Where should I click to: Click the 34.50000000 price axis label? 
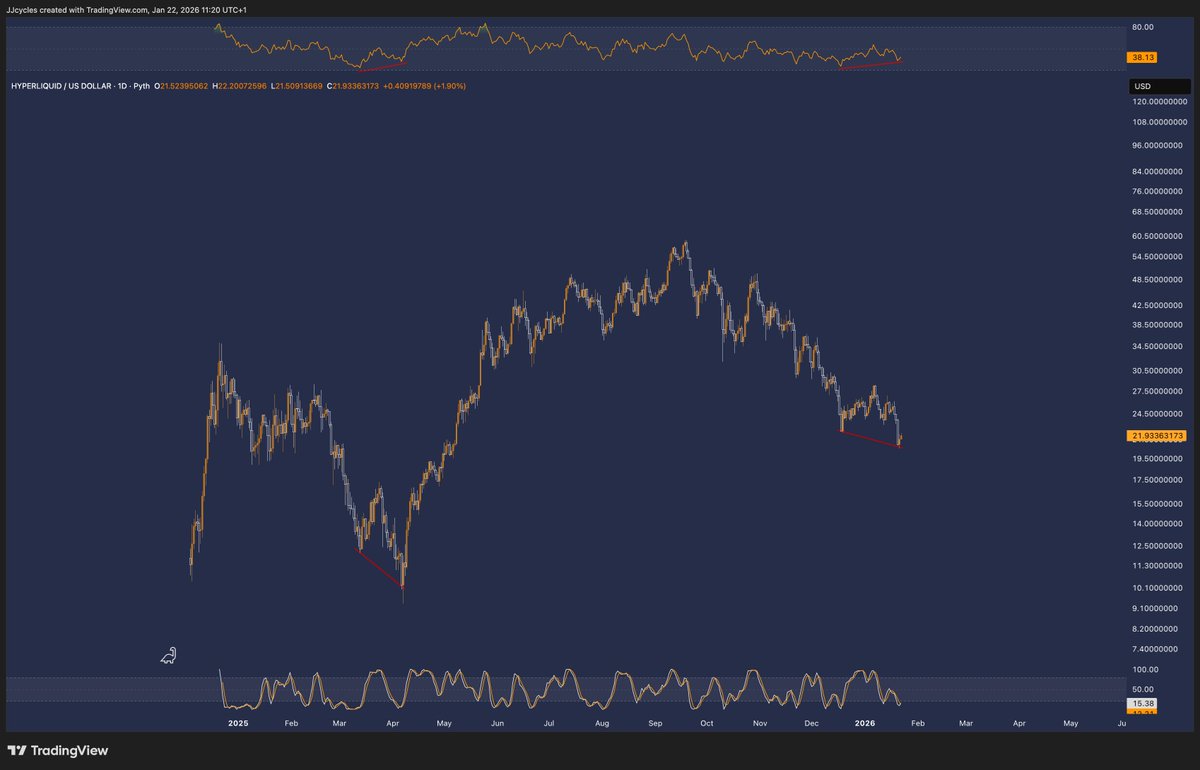(x=1158, y=346)
